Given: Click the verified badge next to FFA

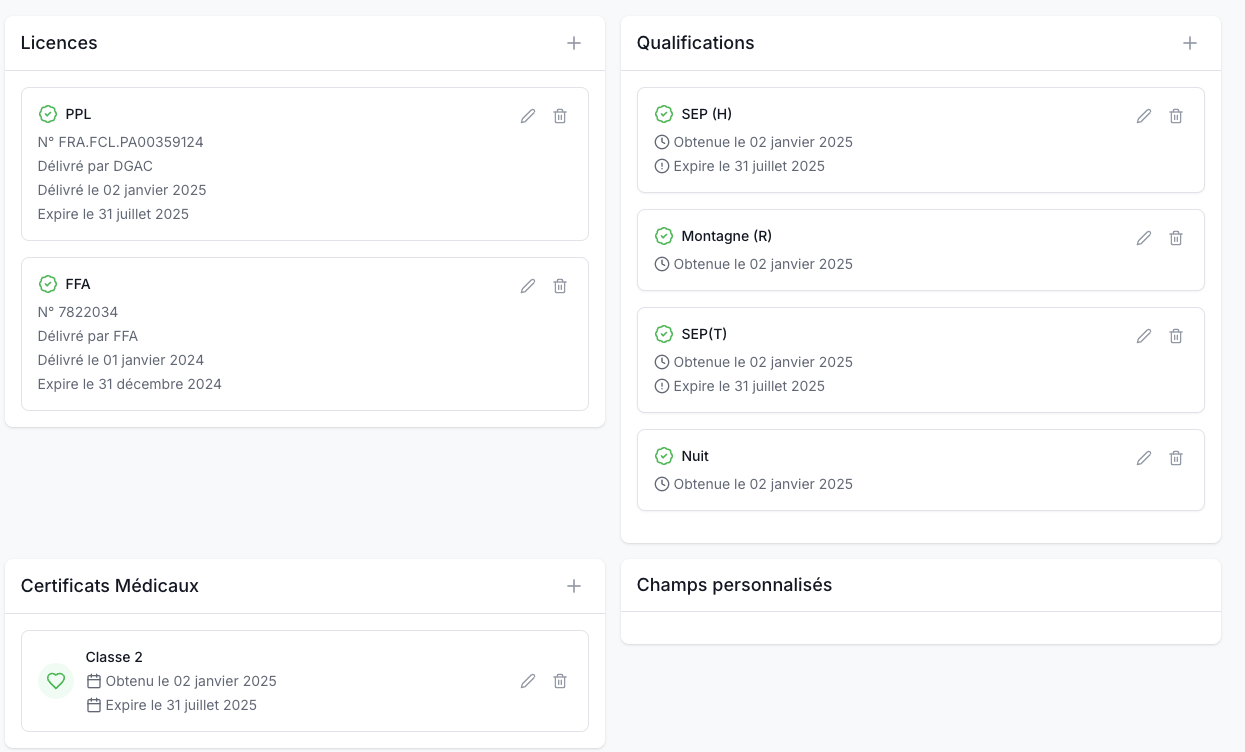Looking at the screenshot, I should 48,284.
